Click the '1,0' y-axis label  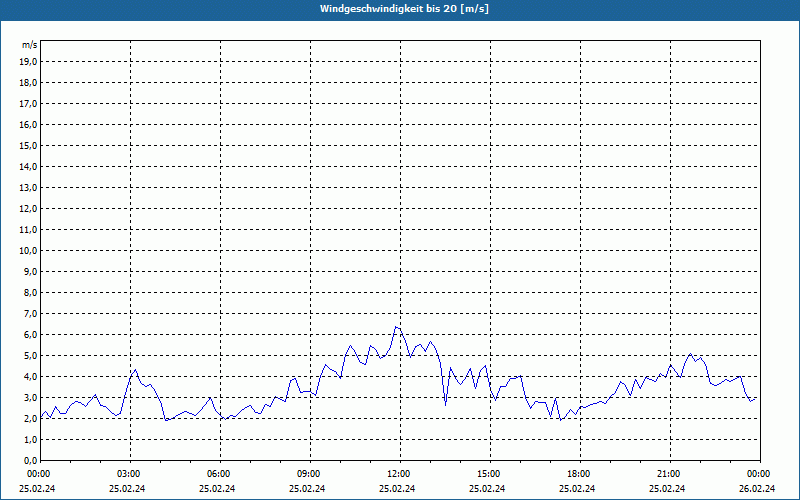pos(30,439)
